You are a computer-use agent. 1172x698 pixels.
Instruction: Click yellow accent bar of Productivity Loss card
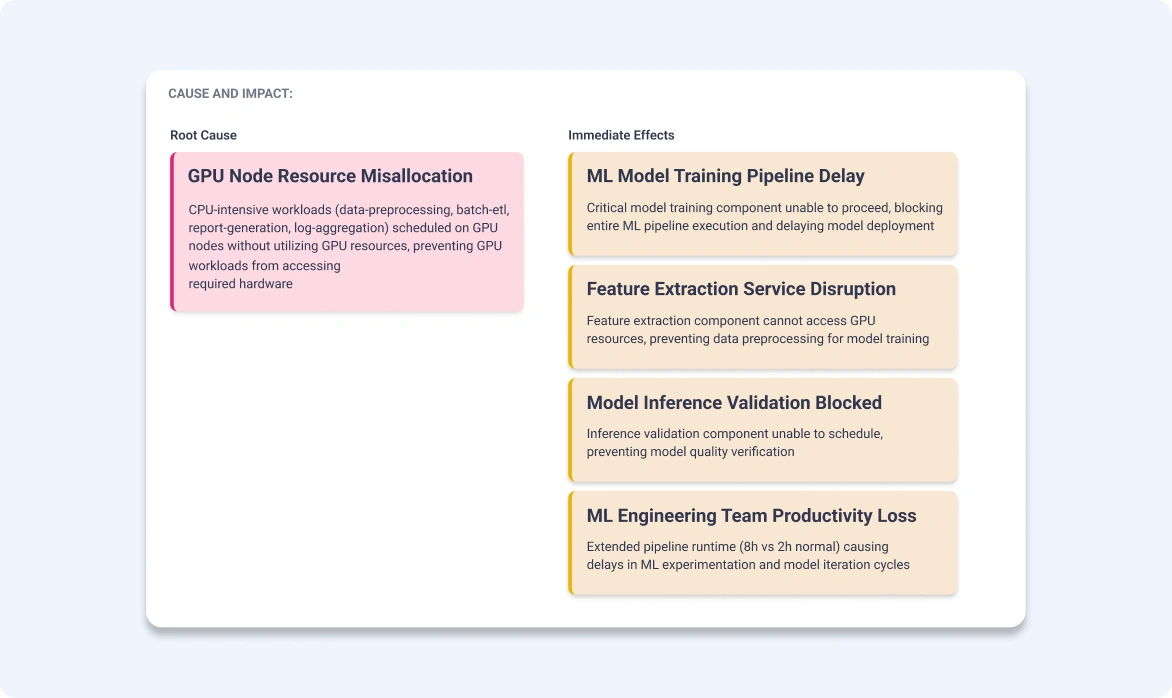(570, 543)
